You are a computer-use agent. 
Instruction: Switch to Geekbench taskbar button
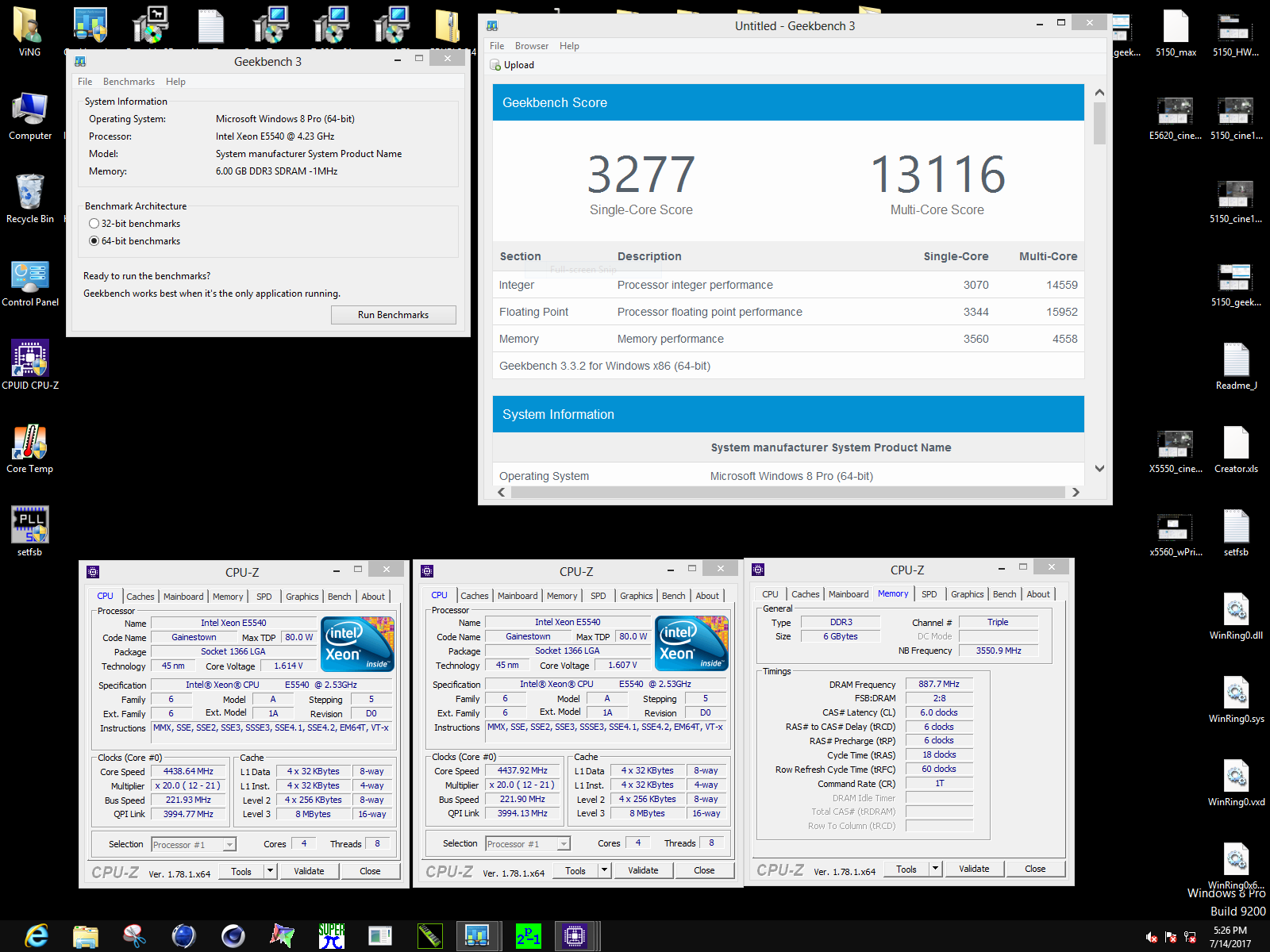click(x=477, y=936)
